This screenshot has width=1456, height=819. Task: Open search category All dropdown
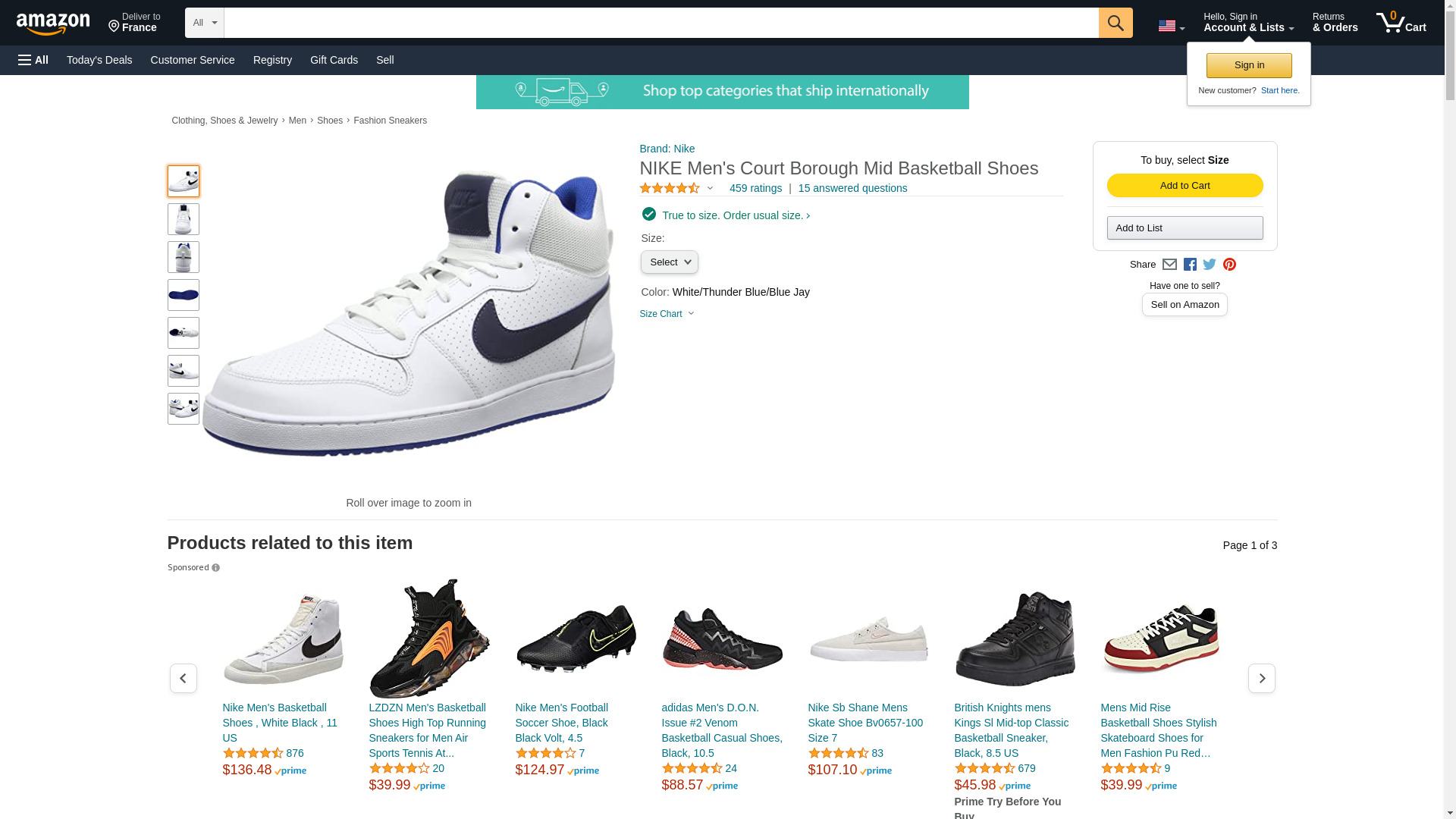tap(204, 23)
